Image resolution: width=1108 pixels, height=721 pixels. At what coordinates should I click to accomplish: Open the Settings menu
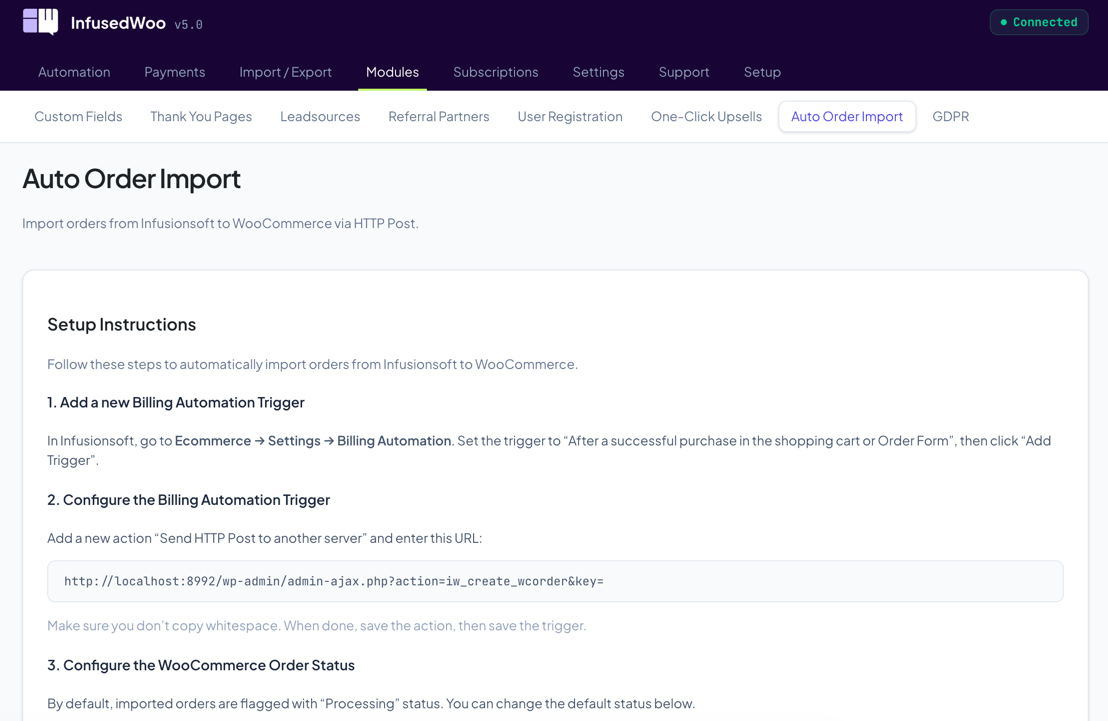598,71
